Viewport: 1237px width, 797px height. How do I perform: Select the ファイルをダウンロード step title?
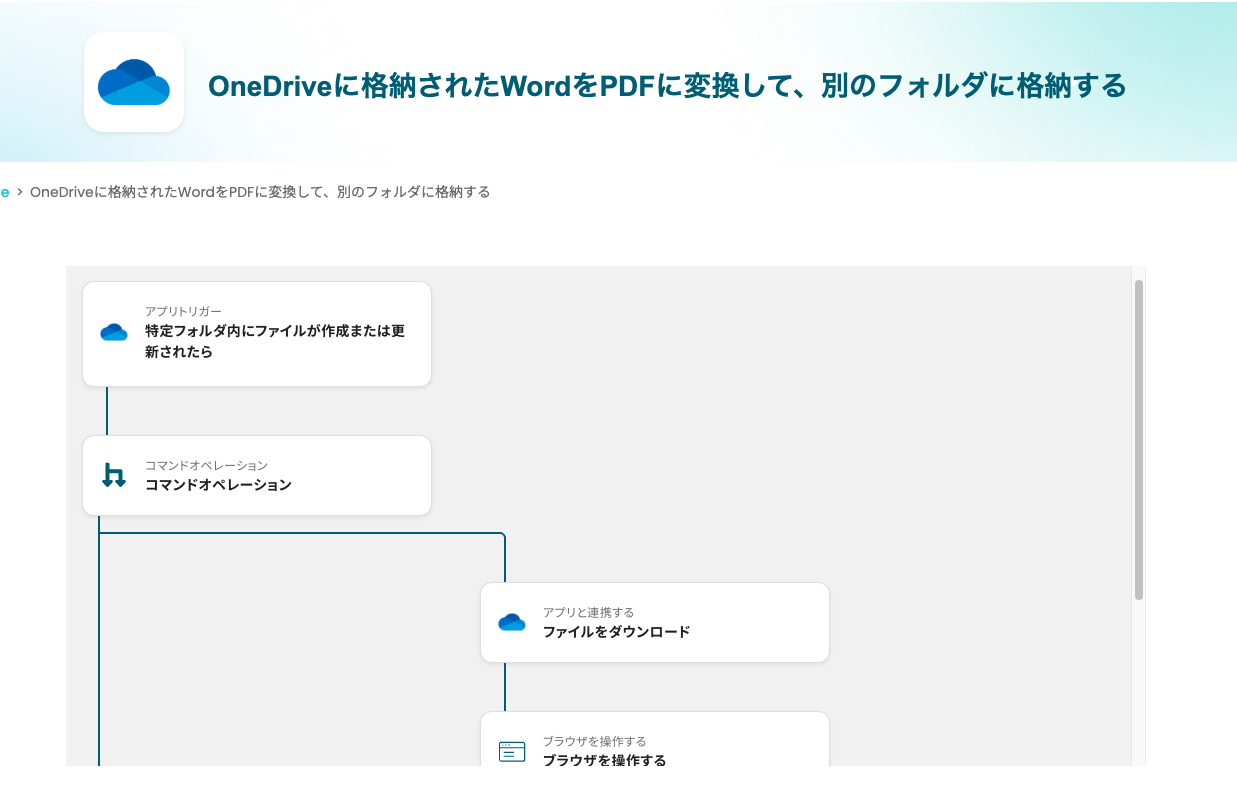616,632
